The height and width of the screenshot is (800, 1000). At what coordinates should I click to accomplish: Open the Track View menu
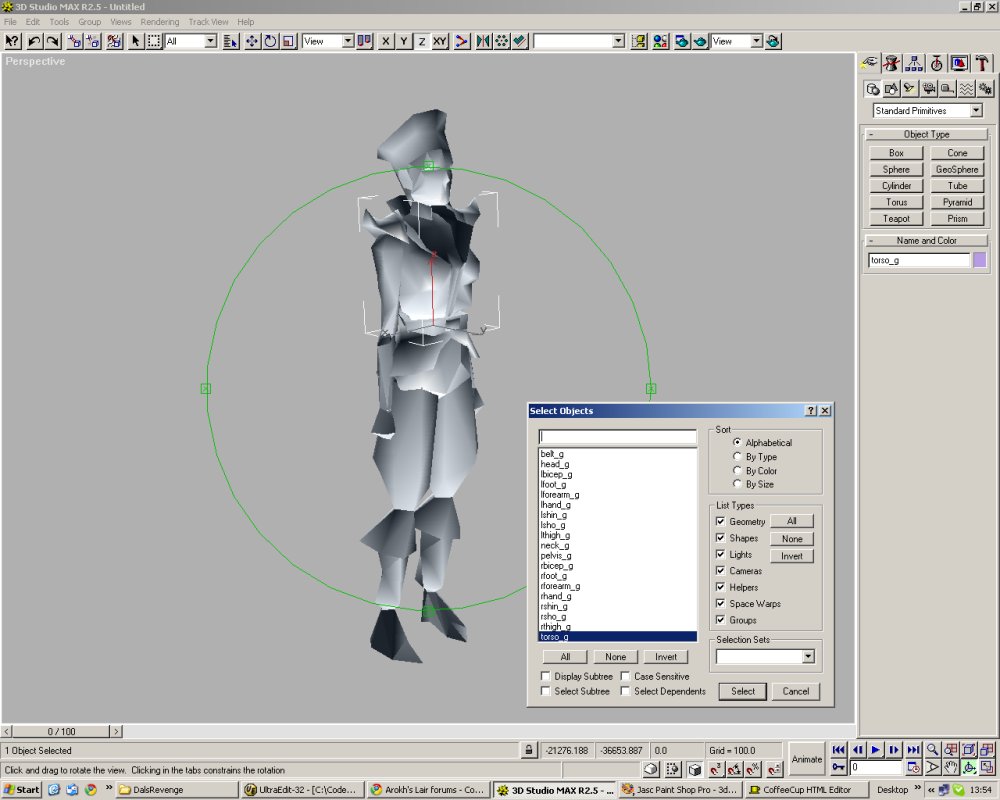(208, 22)
